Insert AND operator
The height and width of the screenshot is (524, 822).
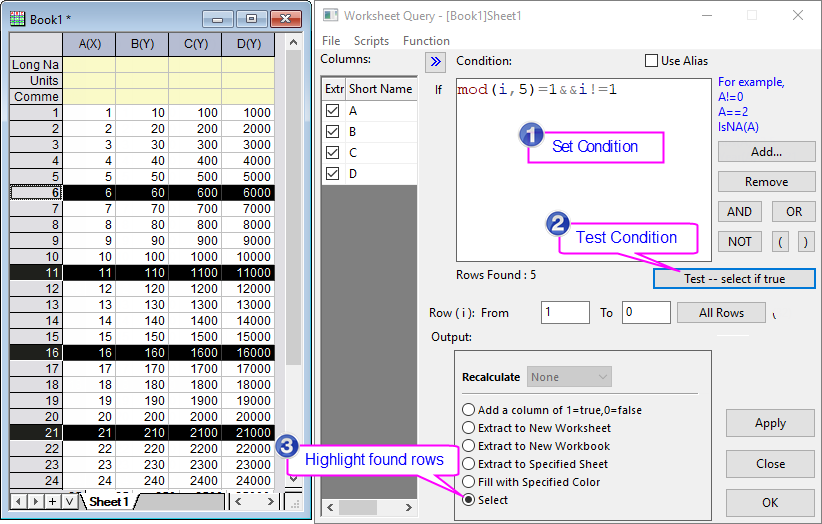coord(740,212)
